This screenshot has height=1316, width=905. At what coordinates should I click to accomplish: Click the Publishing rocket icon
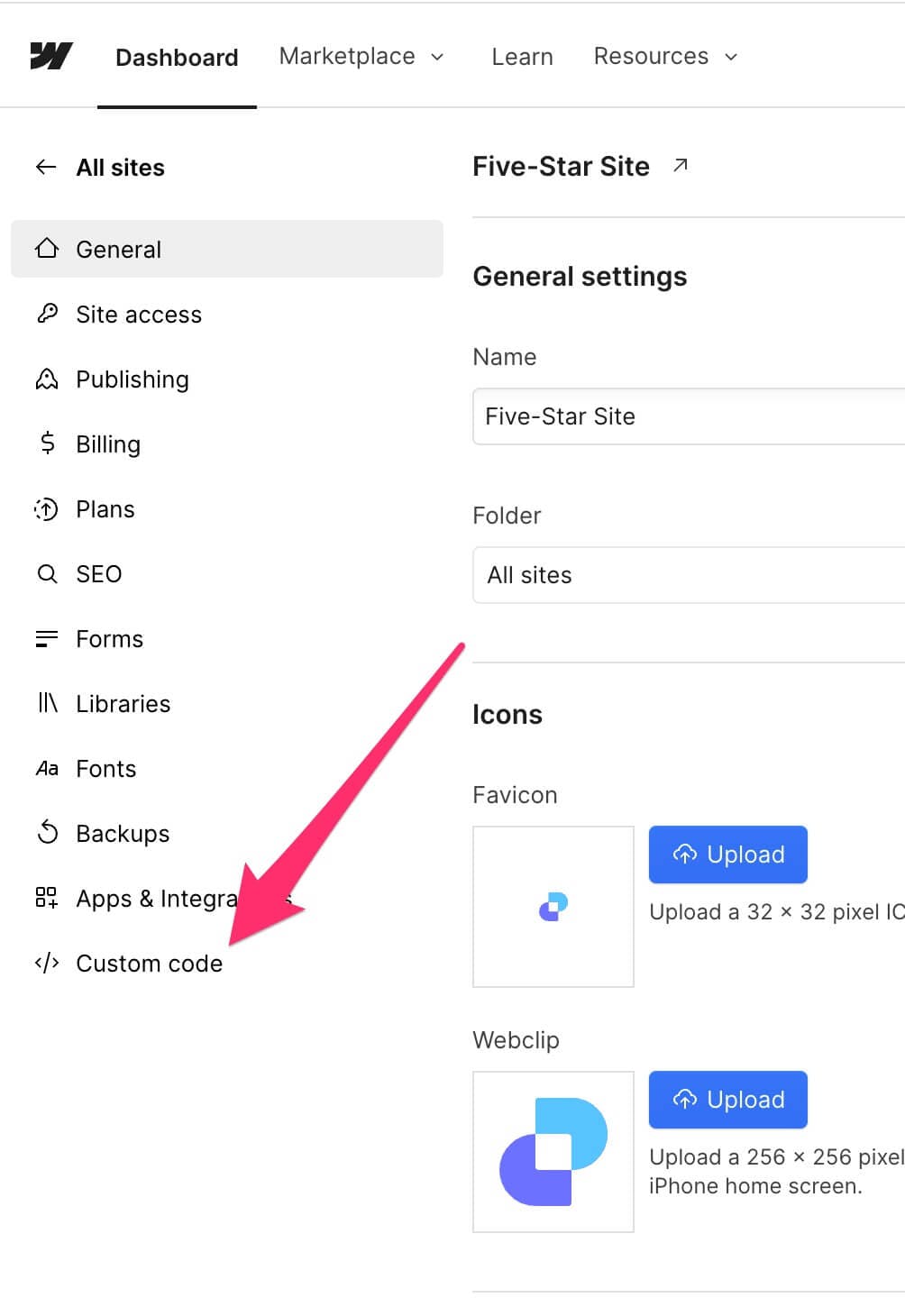(x=47, y=379)
